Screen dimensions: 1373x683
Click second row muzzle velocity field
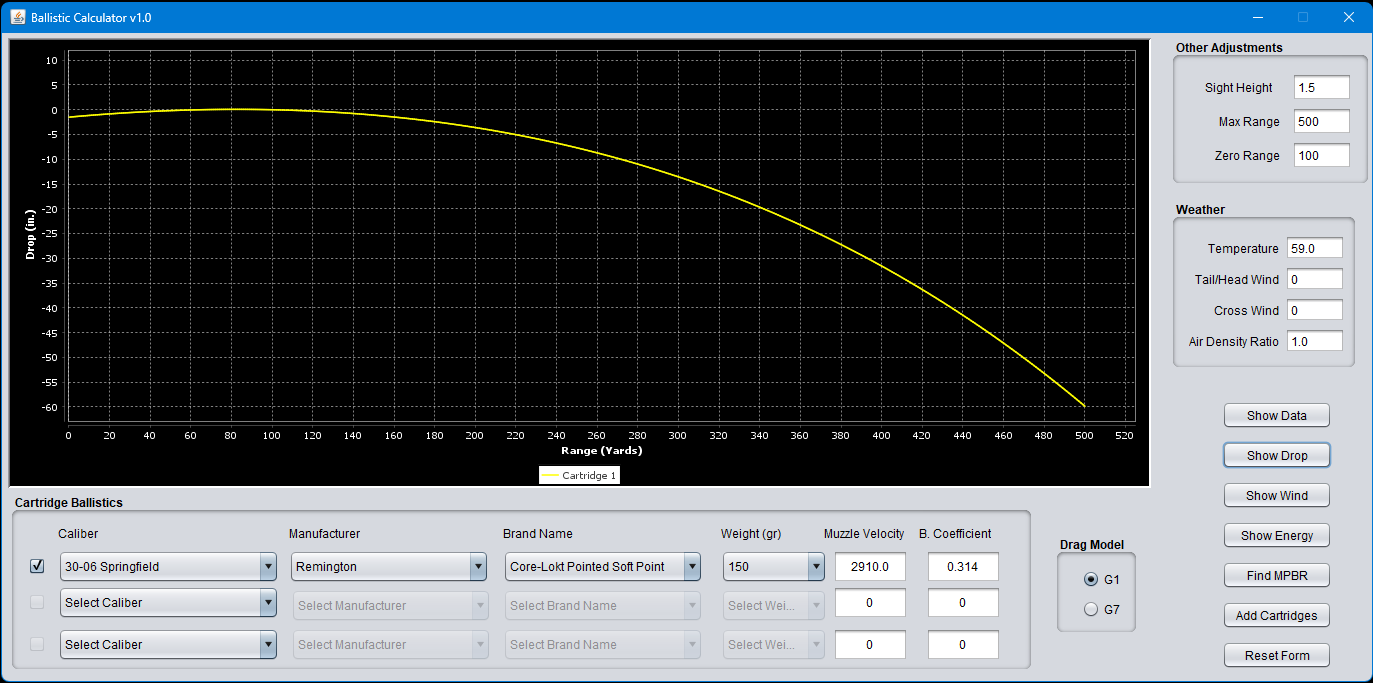tap(870, 603)
